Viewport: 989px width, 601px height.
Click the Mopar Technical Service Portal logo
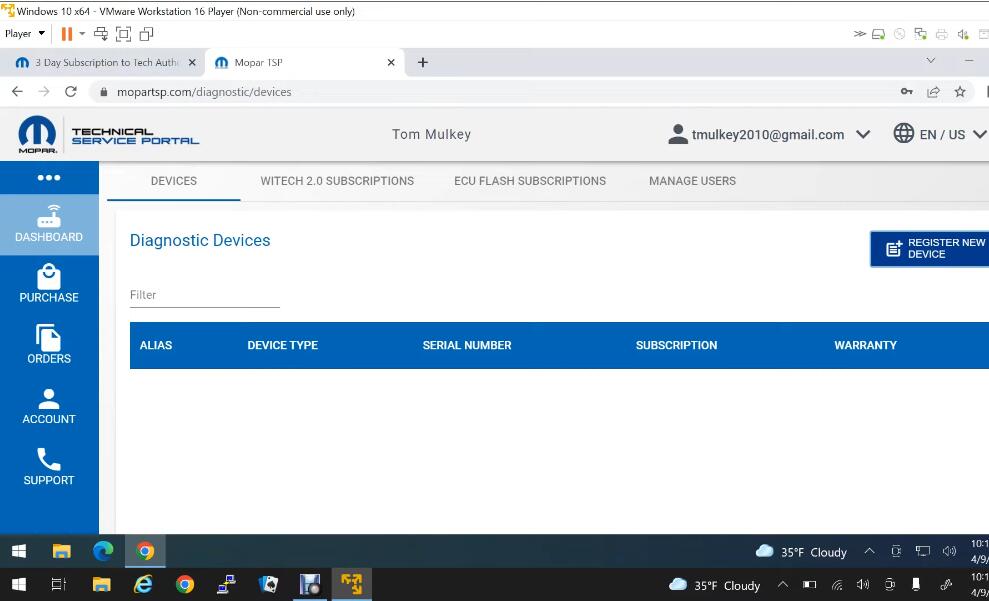coord(108,134)
